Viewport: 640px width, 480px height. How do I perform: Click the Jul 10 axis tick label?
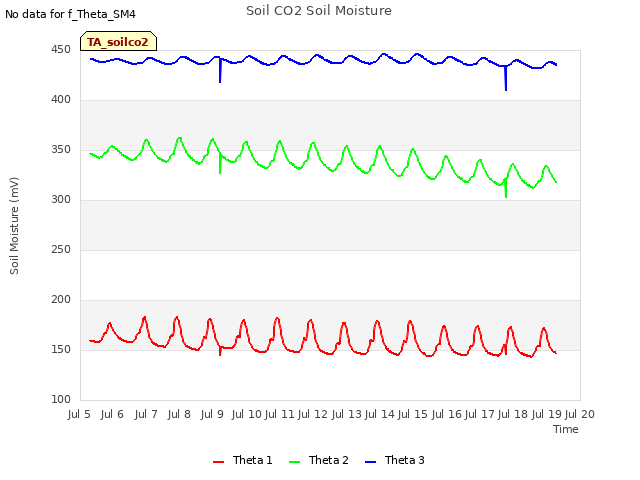[247, 414]
